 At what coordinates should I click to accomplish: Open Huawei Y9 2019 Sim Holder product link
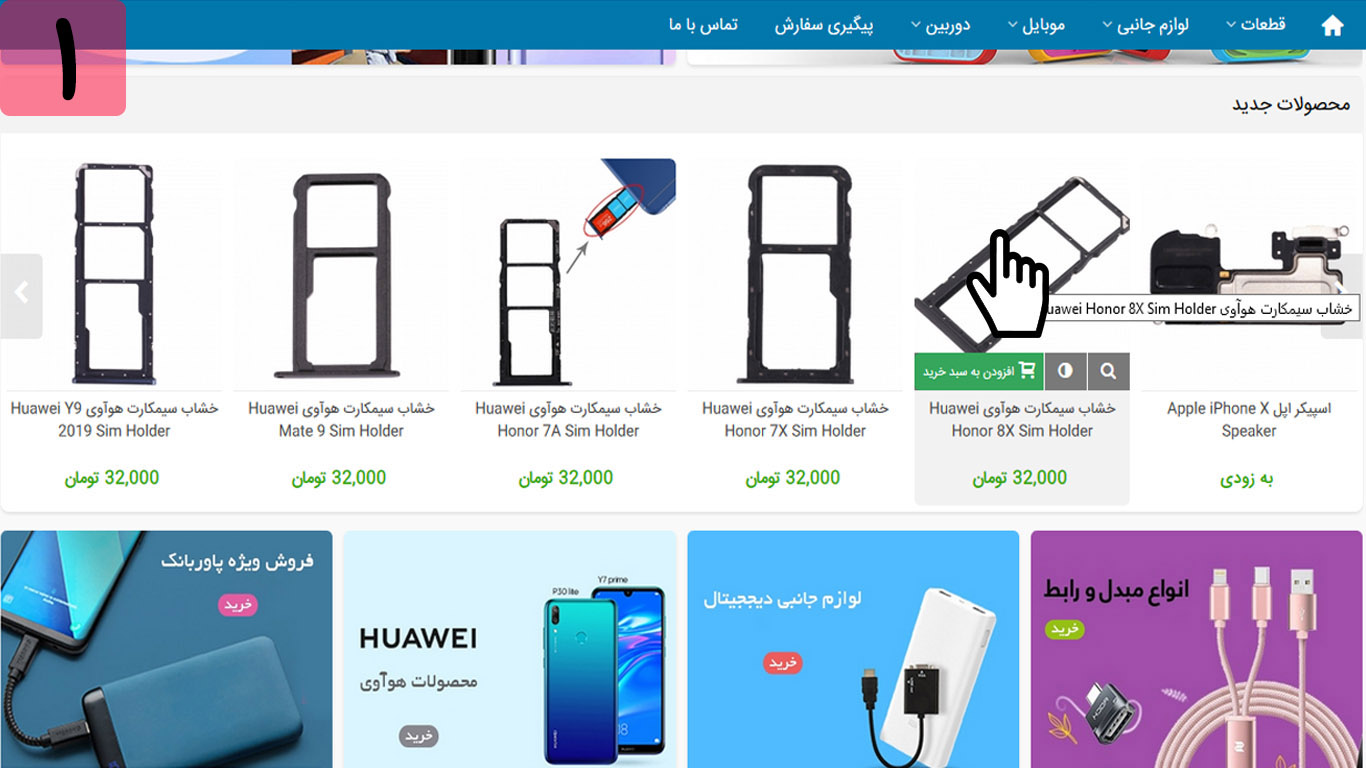[114, 419]
